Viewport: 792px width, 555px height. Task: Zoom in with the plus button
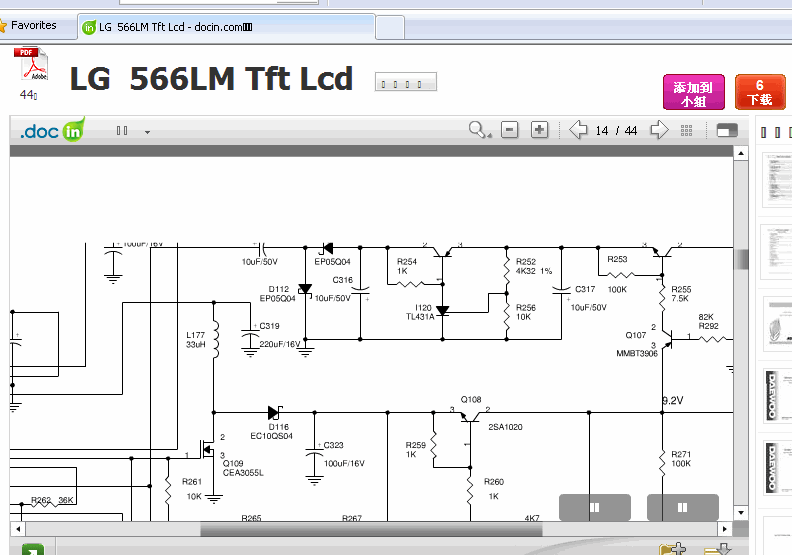click(x=539, y=130)
